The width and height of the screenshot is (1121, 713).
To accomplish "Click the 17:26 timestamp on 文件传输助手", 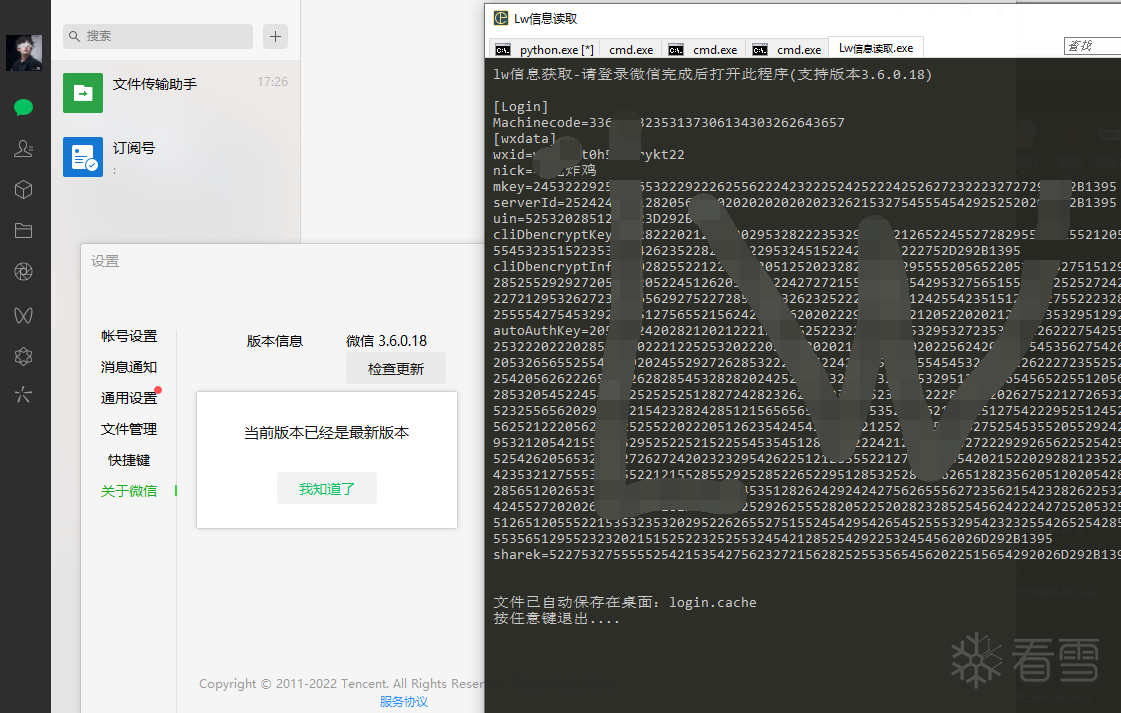I will 272,82.
